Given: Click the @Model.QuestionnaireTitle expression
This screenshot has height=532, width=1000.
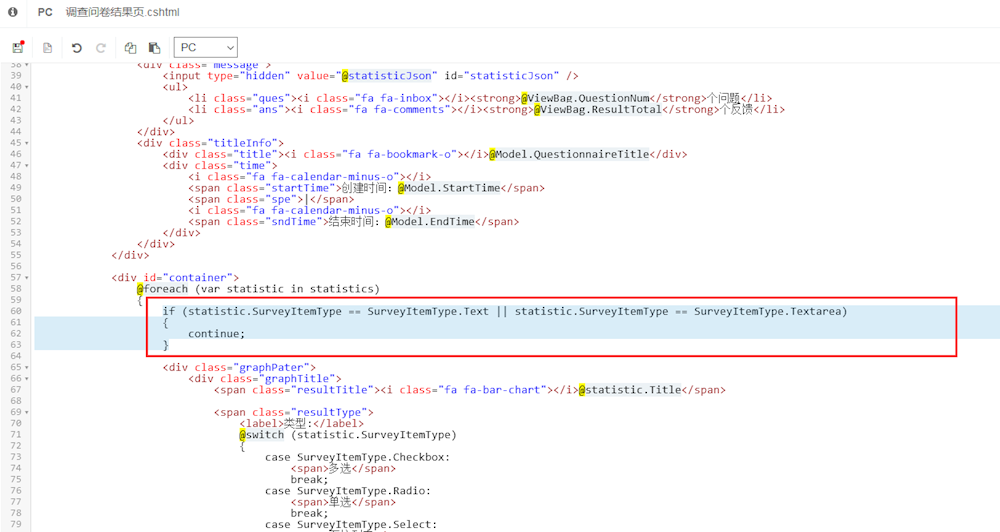Looking at the screenshot, I should tap(570, 154).
